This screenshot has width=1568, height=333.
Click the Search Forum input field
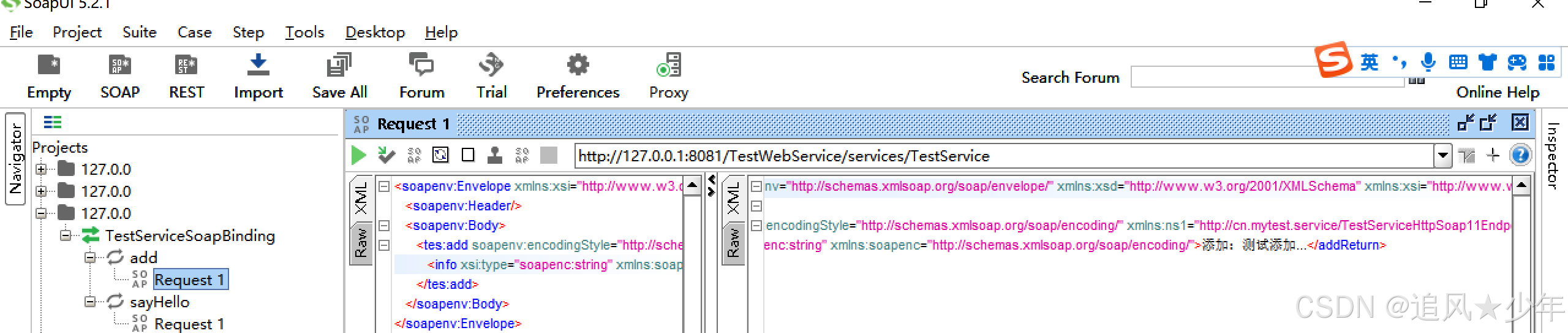tap(1267, 77)
